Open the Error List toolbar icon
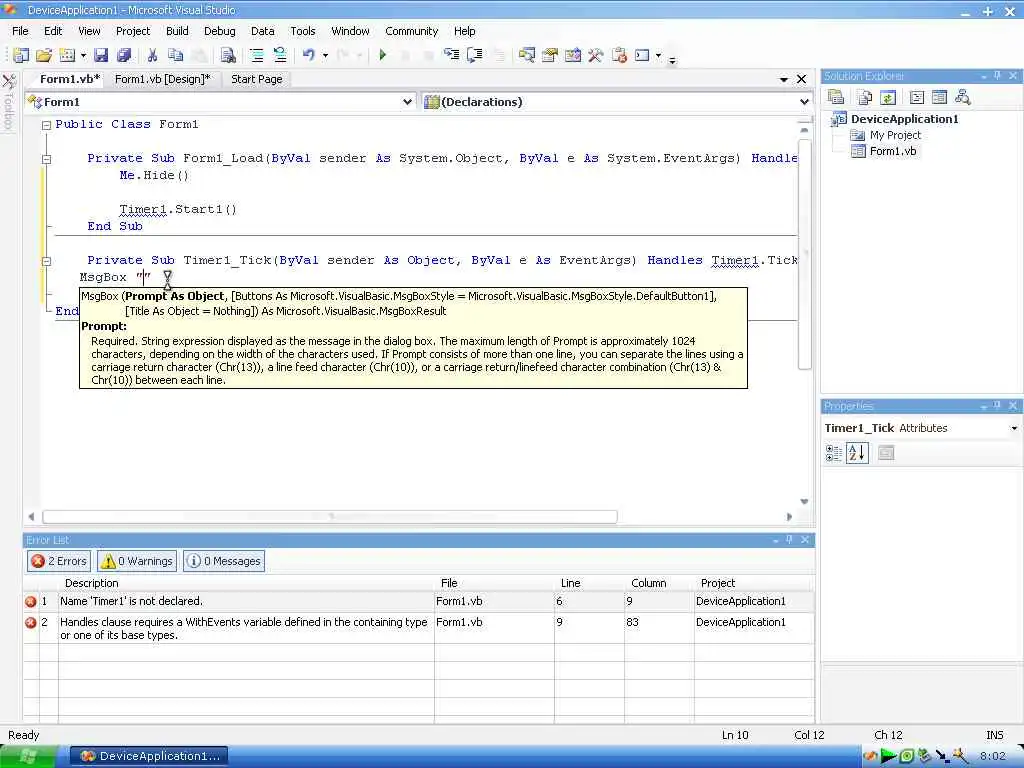Screen dimensions: 1024x768 [x=619, y=56]
